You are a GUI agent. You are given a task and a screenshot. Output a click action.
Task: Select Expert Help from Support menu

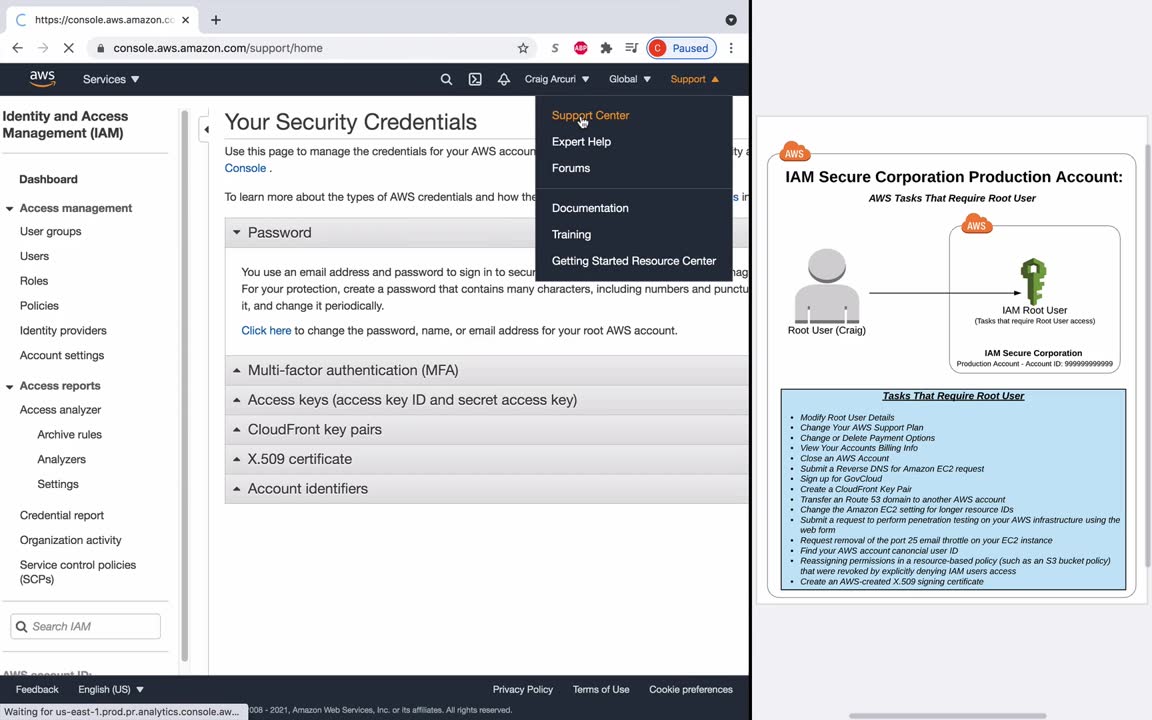581,142
